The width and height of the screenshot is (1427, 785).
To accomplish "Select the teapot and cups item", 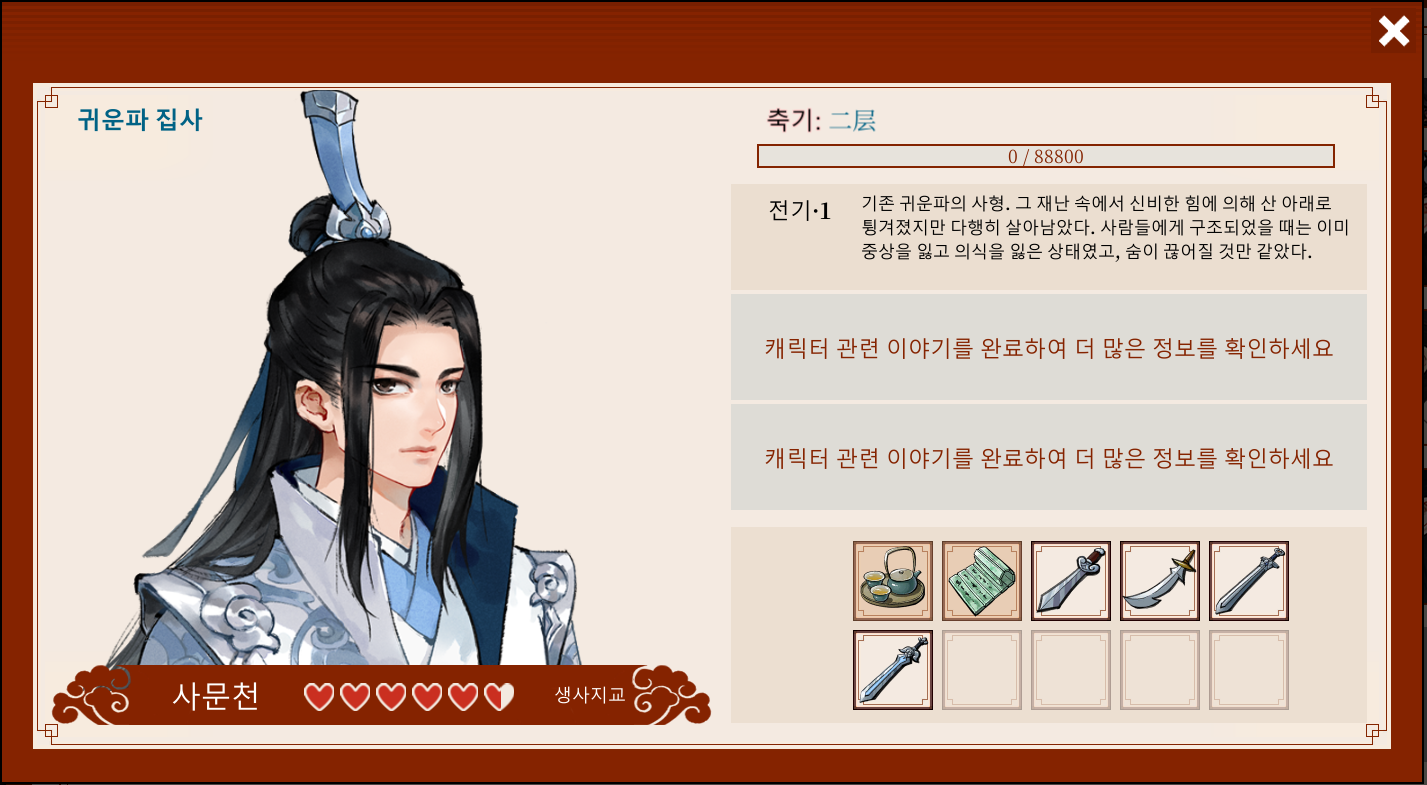I will click(x=893, y=581).
